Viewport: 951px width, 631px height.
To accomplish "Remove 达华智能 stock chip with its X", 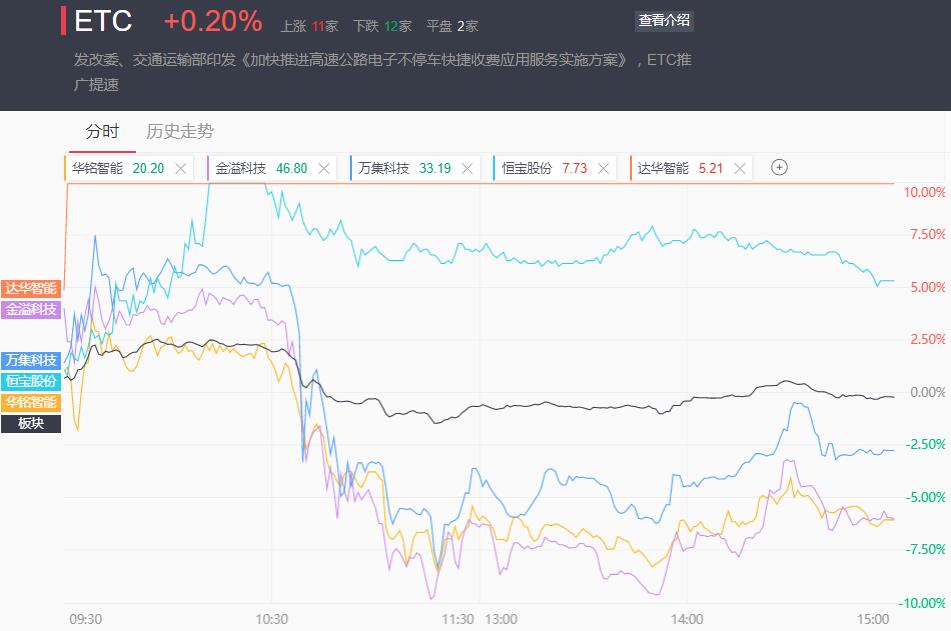I will (x=739, y=169).
